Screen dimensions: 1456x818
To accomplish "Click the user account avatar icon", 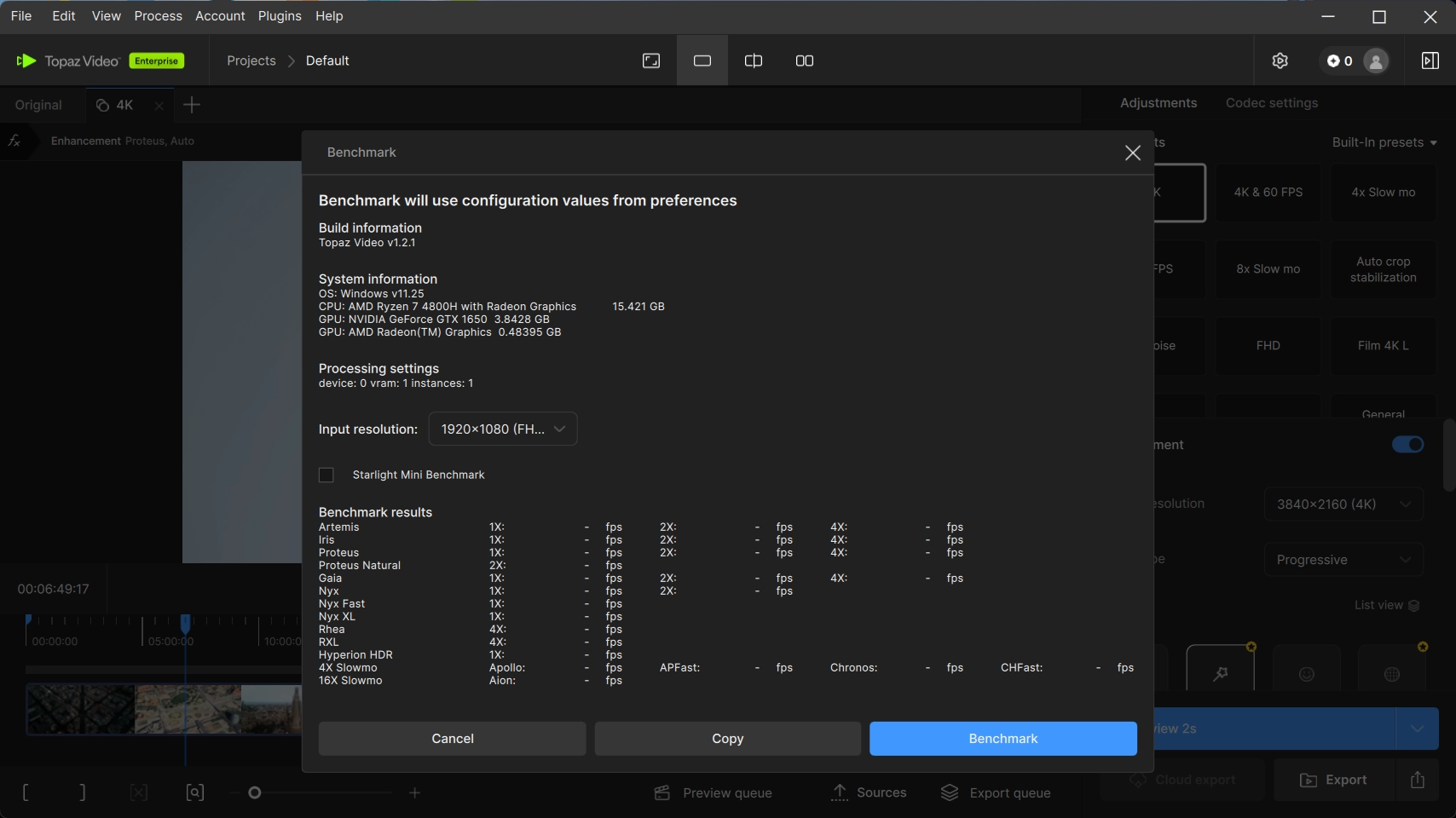I will tap(1375, 60).
